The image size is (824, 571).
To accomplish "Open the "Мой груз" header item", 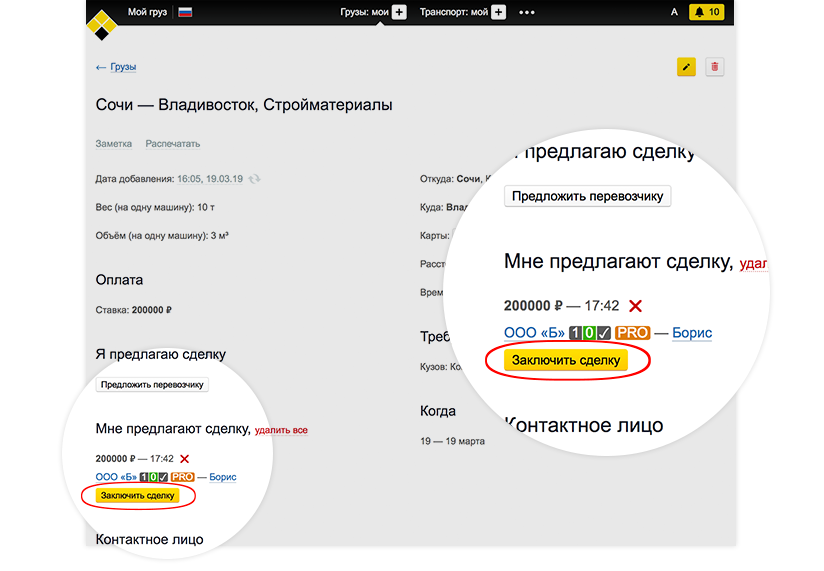I will click(148, 12).
